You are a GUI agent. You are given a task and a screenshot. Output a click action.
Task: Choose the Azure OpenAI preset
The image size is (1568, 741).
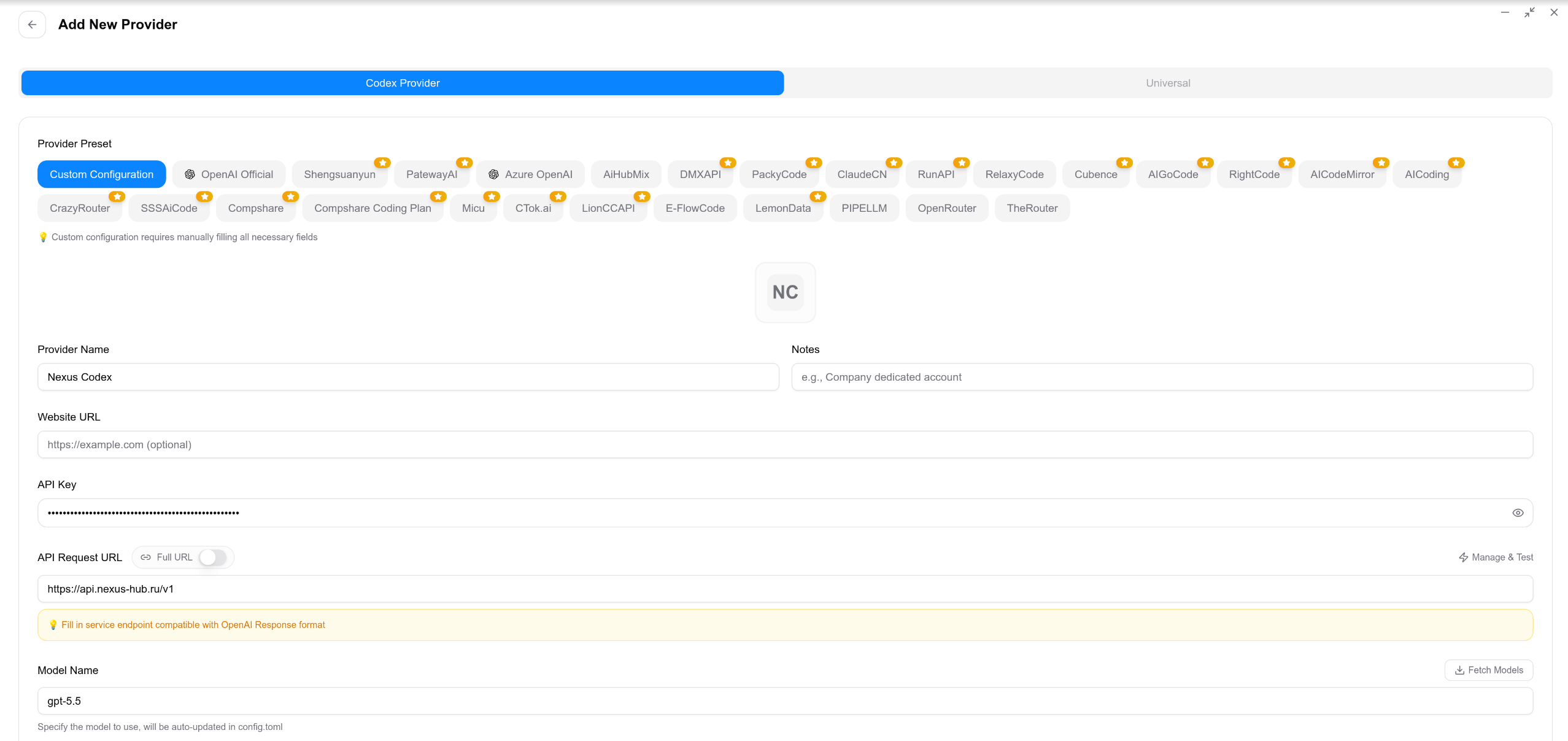[x=531, y=174]
